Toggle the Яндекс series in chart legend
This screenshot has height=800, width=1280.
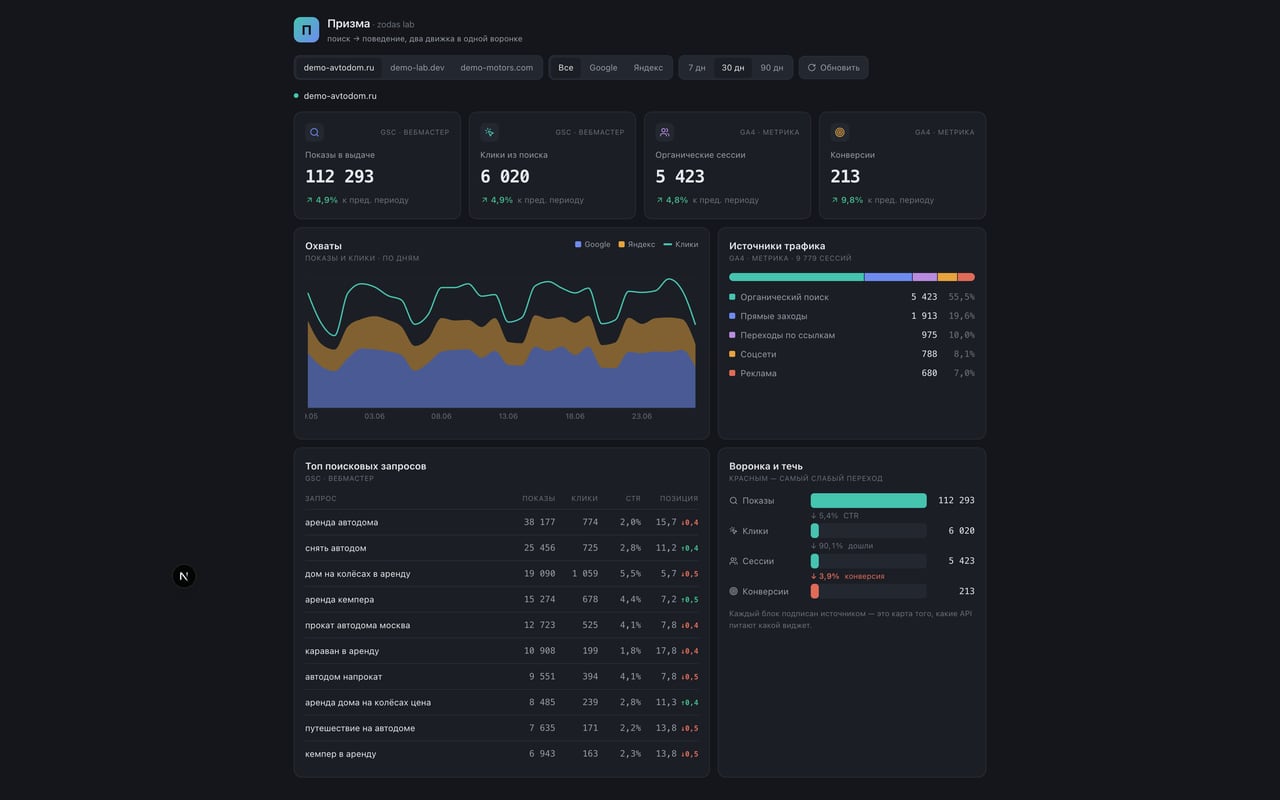637,244
